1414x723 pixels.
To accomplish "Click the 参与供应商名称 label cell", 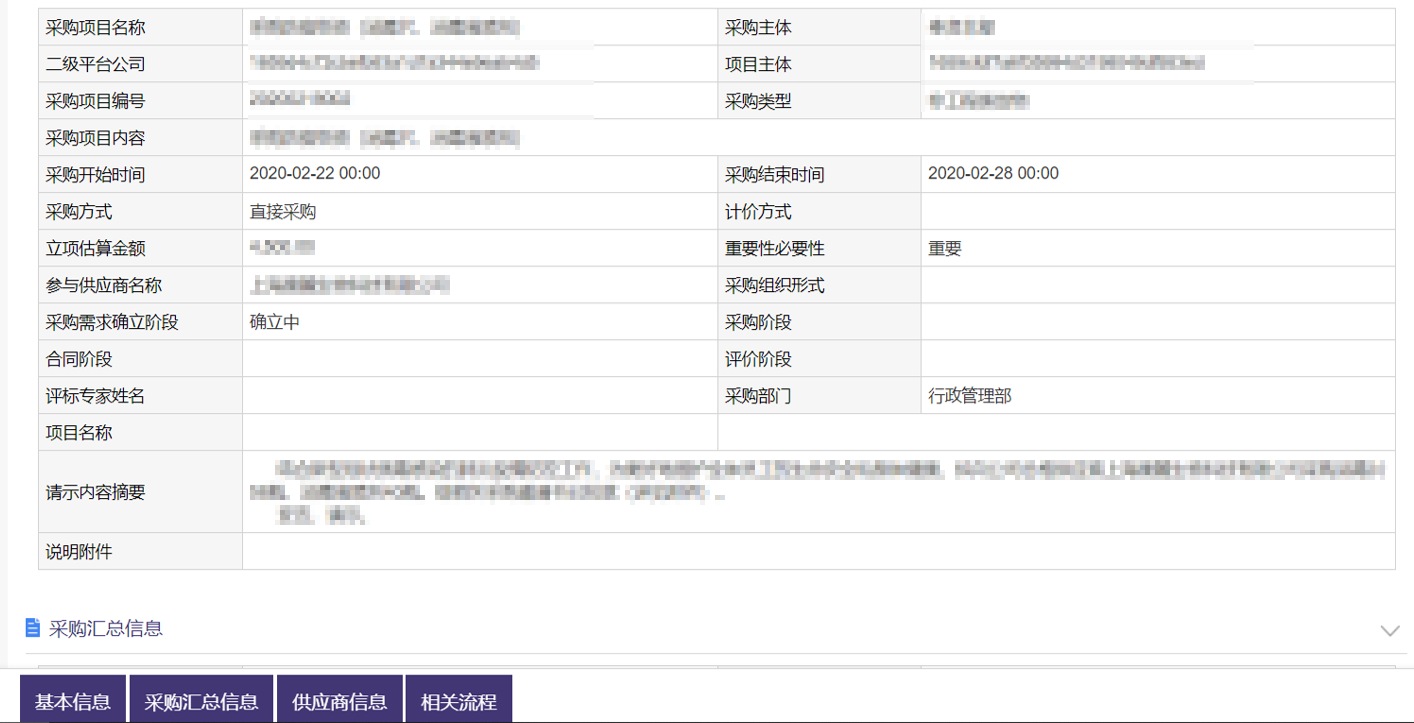I will point(140,286).
